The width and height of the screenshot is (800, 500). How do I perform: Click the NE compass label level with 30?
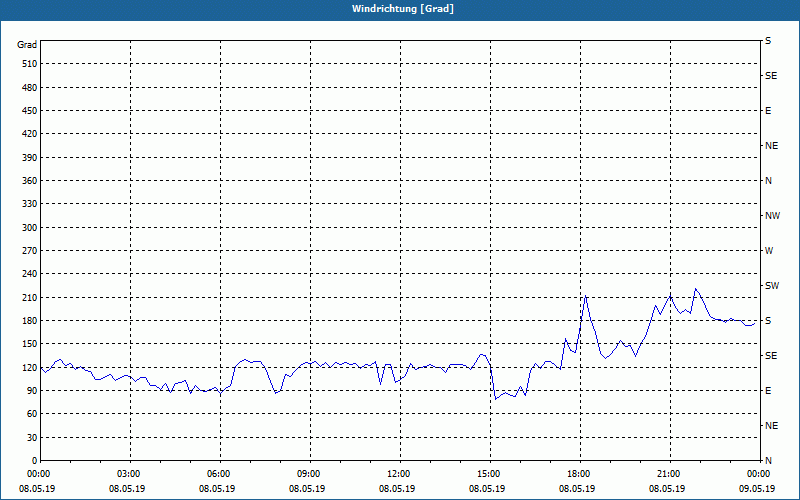point(772,426)
